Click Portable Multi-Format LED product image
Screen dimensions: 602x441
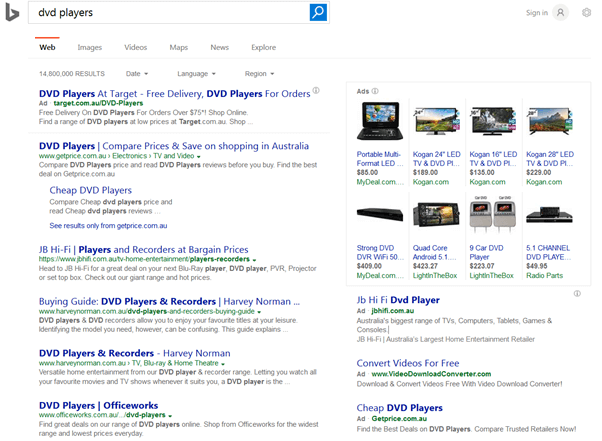(380, 121)
